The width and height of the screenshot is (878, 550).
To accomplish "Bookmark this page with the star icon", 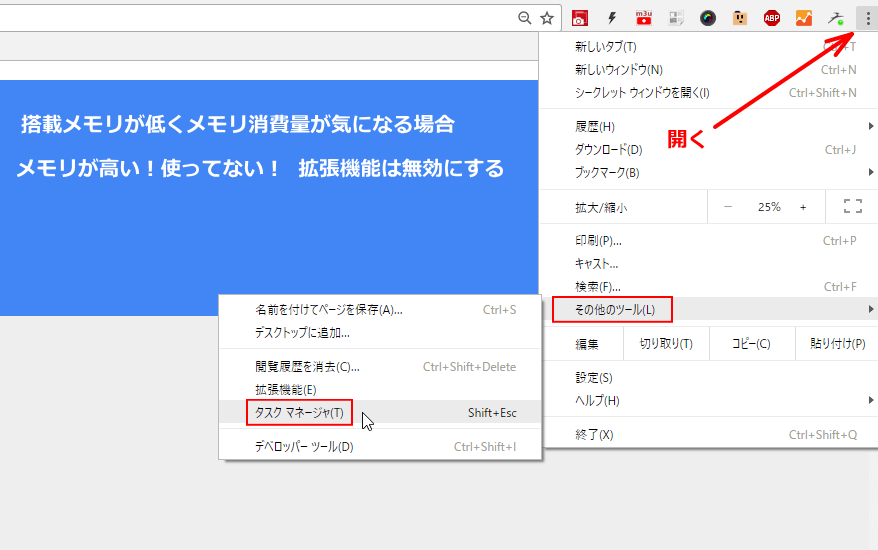I will (x=547, y=18).
